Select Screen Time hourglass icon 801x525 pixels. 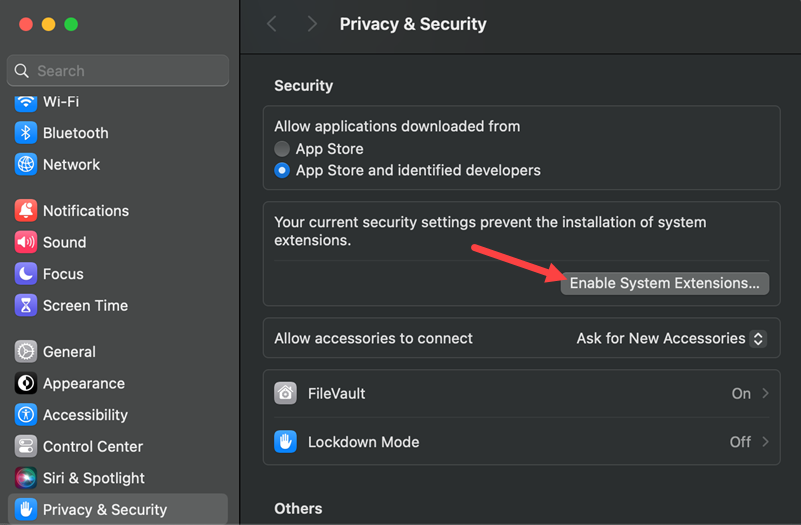(26, 305)
